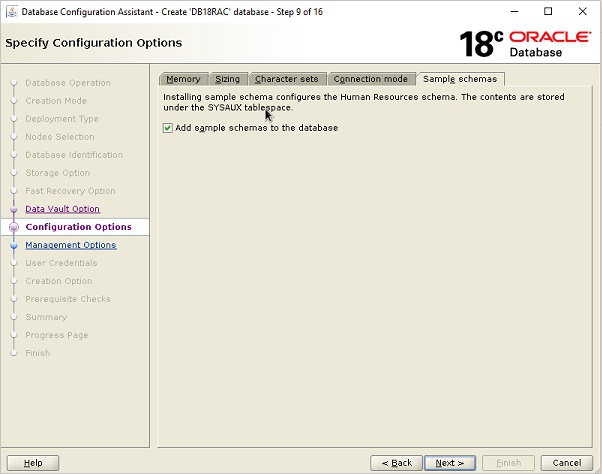Screen dimensions: 602x474
Task: Click the Fast Recovery Option step text
Action: tap(70, 191)
